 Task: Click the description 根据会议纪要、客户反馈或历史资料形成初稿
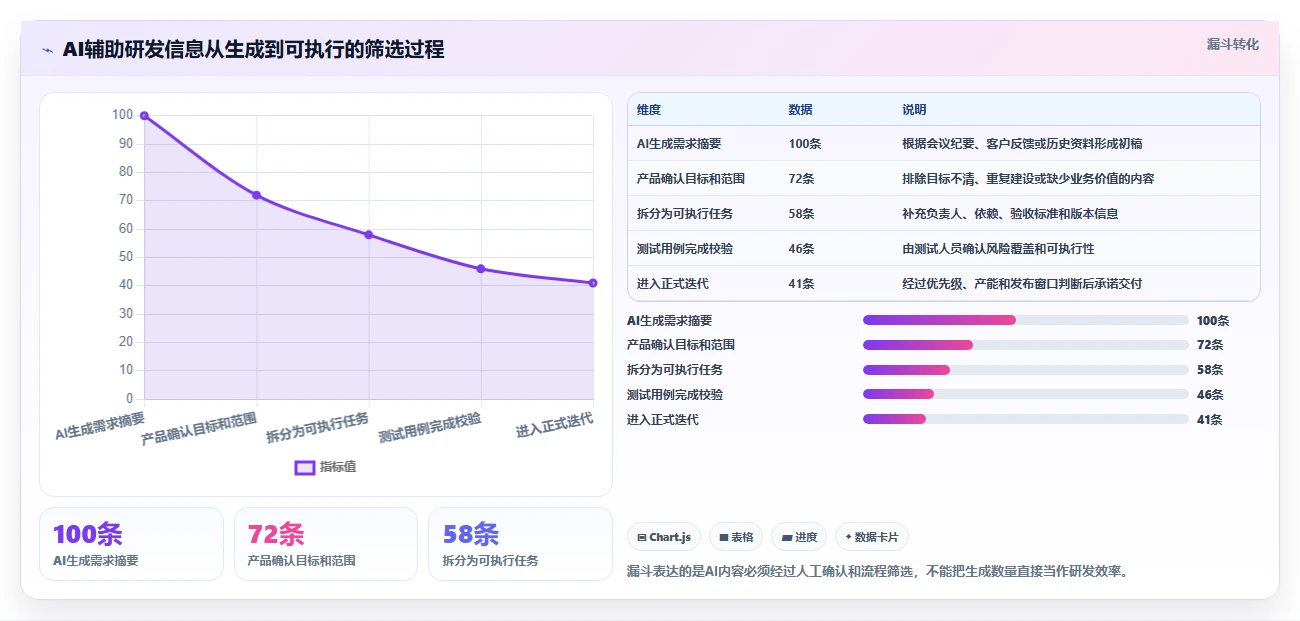(1022, 144)
